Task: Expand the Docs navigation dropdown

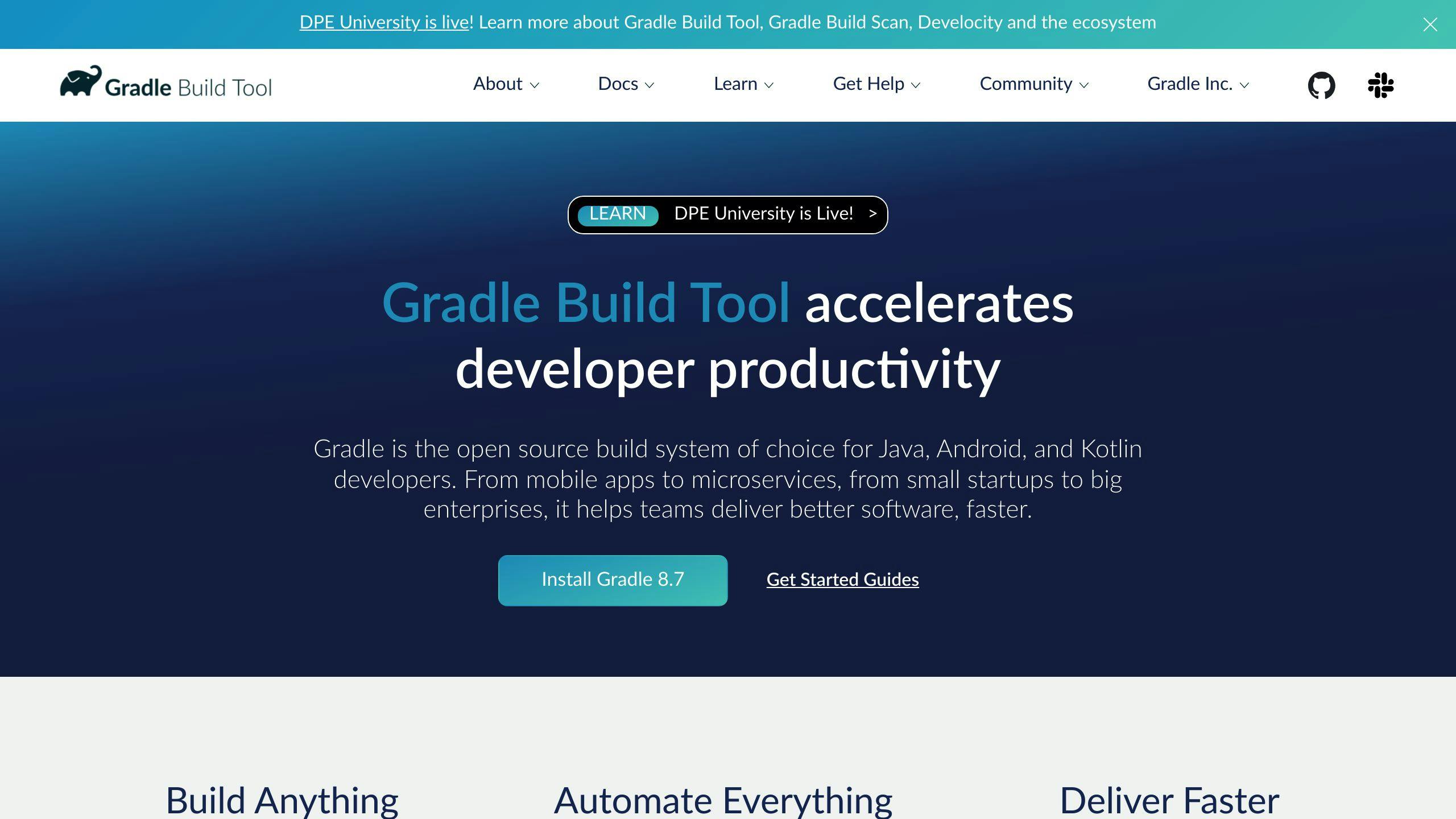Action: [626, 84]
